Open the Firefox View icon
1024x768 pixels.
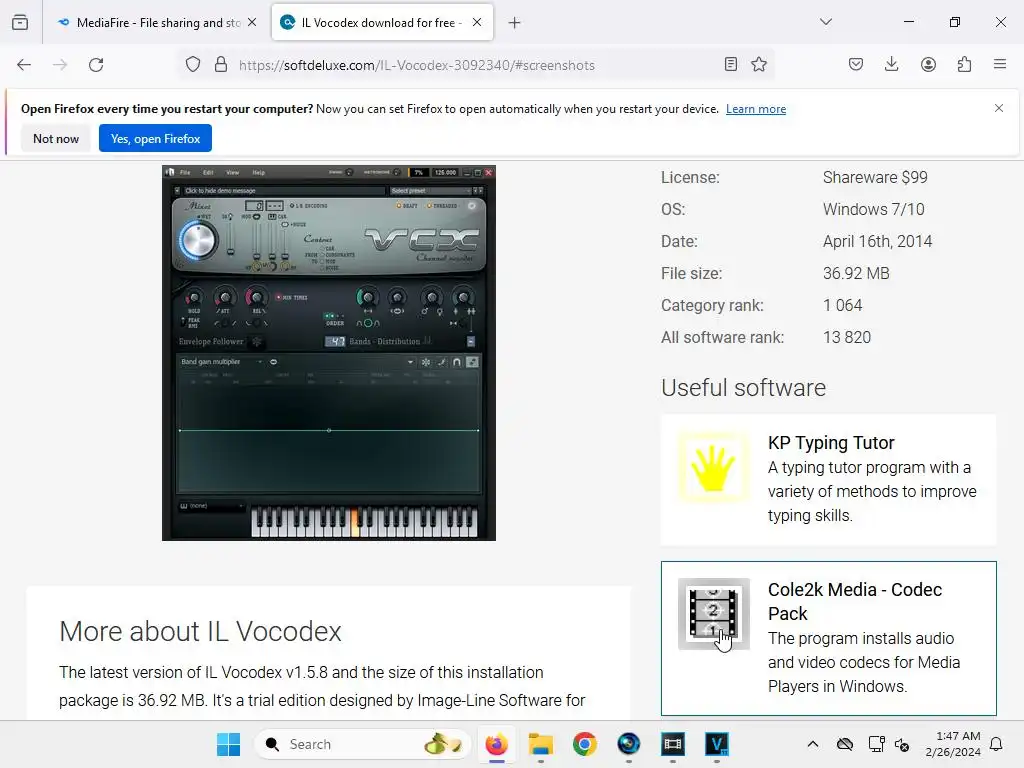point(20,22)
